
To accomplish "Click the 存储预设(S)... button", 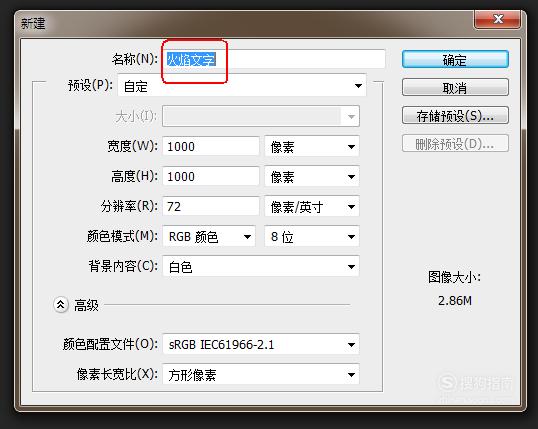I will [x=455, y=115].
